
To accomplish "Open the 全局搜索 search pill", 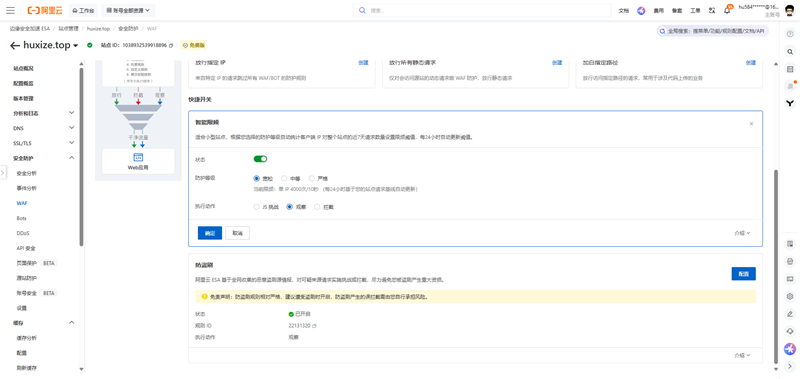I will pyautogui.click(x=713, y=31).
